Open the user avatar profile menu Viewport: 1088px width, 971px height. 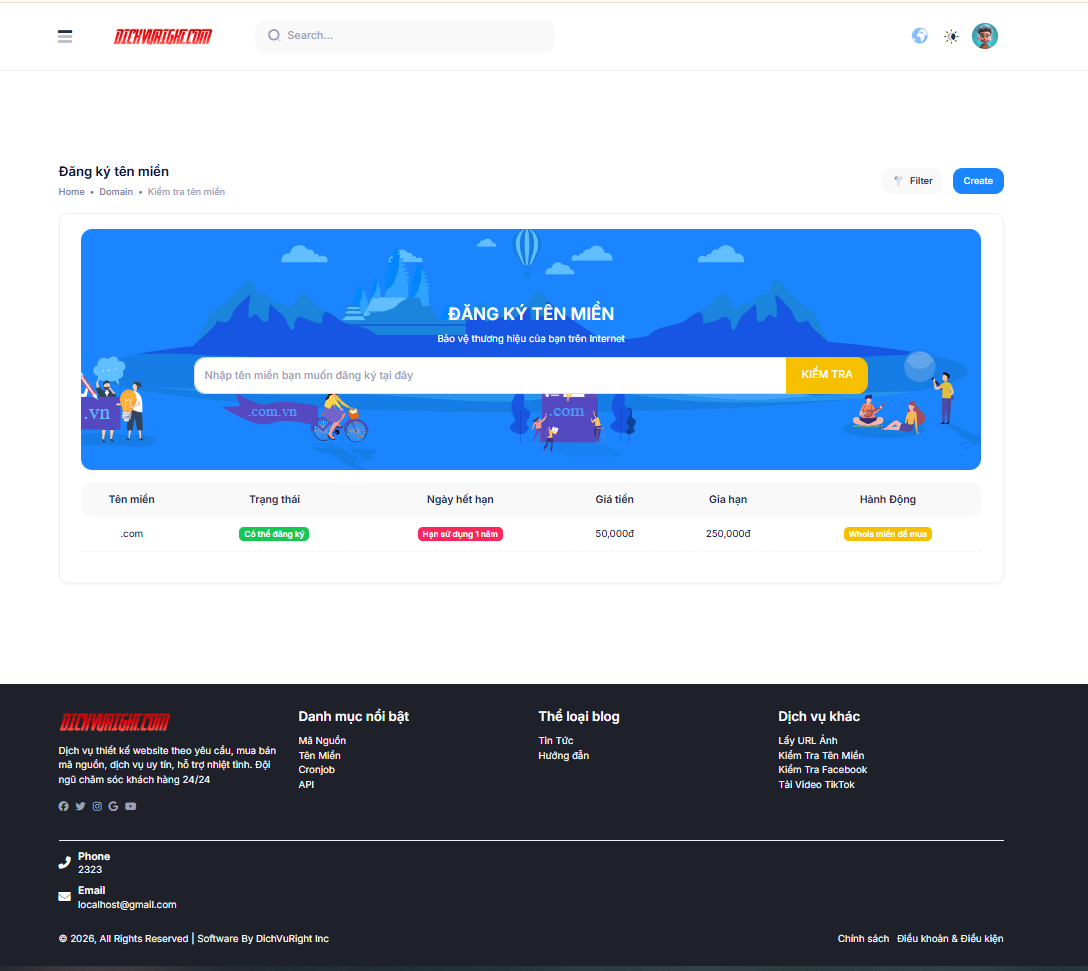[985, 36]
